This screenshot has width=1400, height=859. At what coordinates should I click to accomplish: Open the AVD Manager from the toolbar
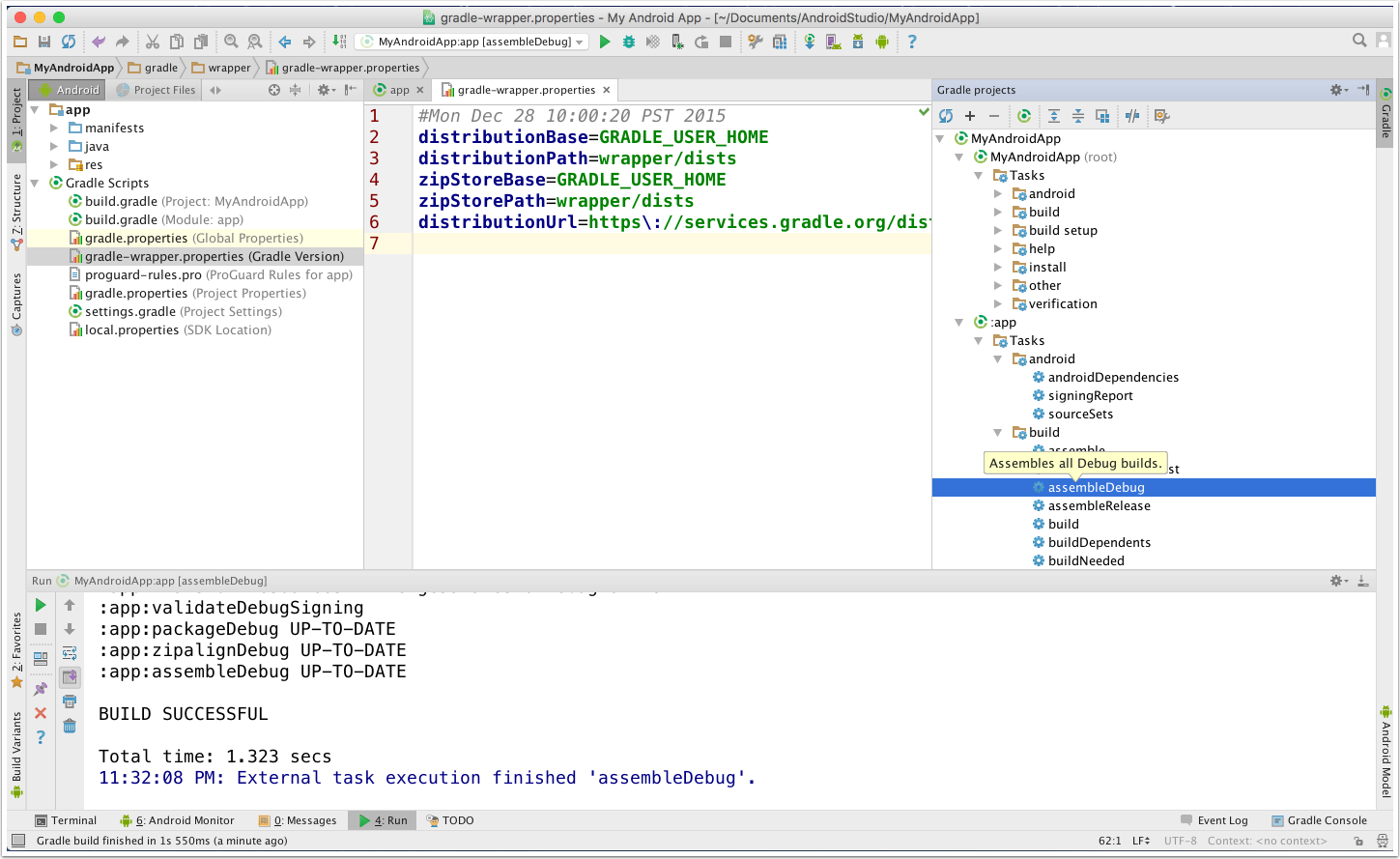(x=833, y=42)
